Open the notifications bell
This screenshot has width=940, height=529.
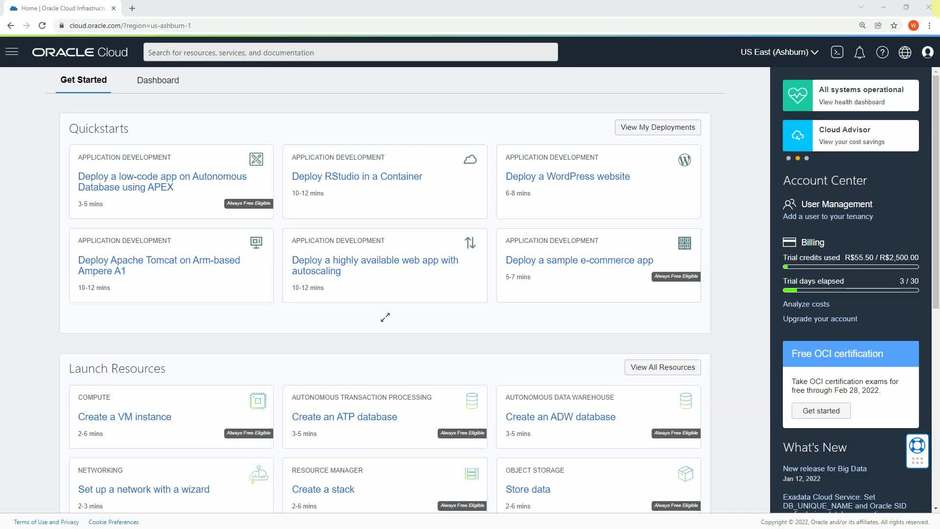point(859,52)
